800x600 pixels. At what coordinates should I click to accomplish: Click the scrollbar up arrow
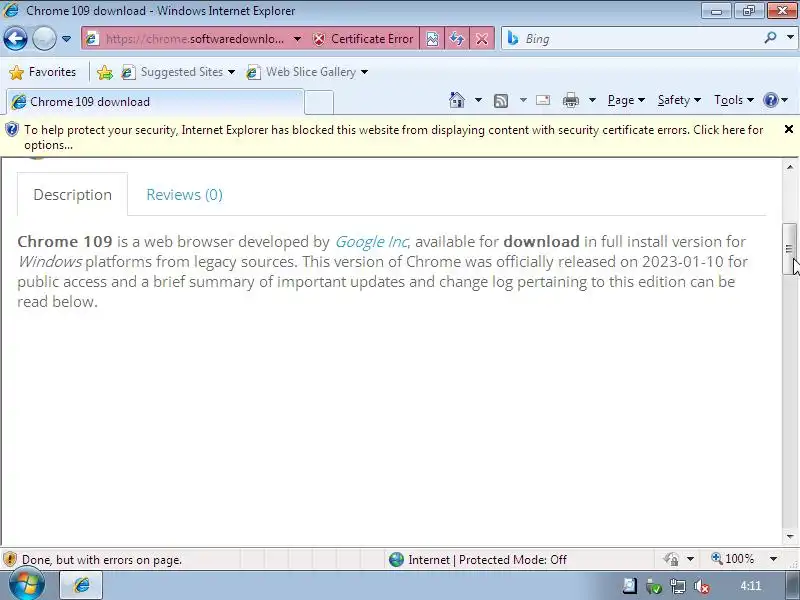pyautogui.click(x=790, y=167)
